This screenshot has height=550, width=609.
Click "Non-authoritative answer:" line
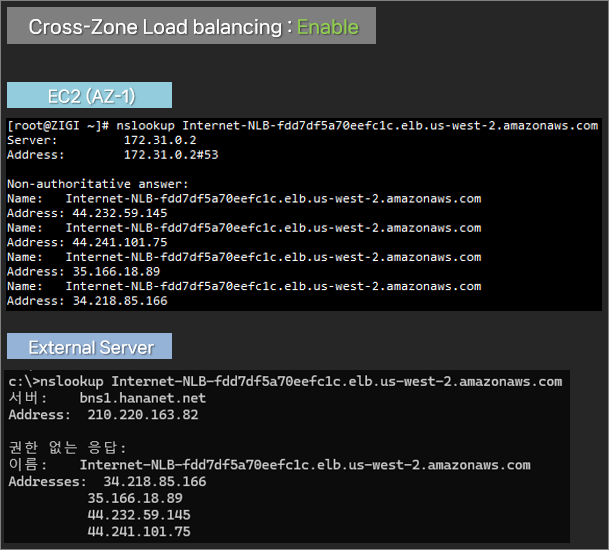97,184
